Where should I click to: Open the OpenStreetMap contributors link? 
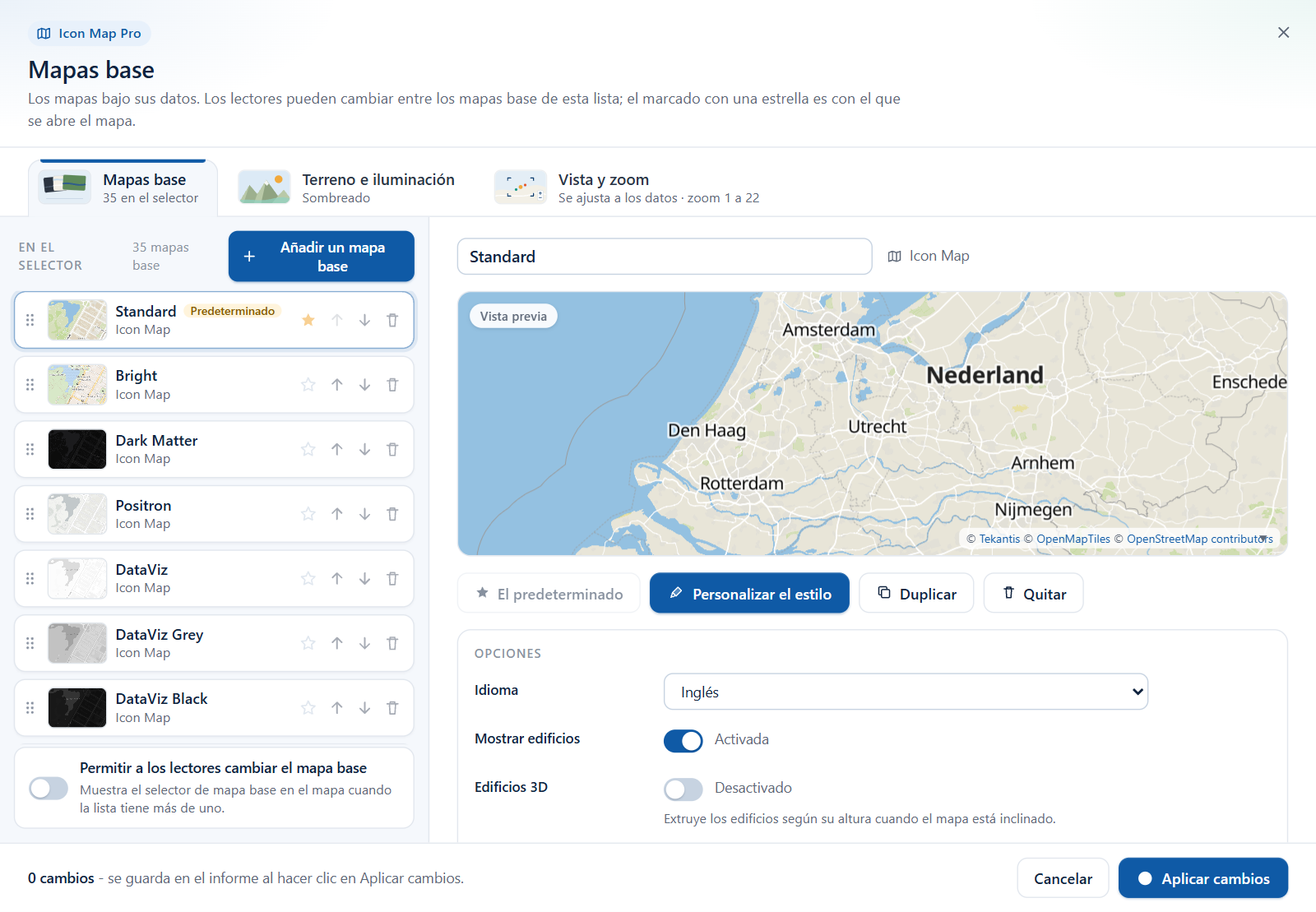(1199, 539)
